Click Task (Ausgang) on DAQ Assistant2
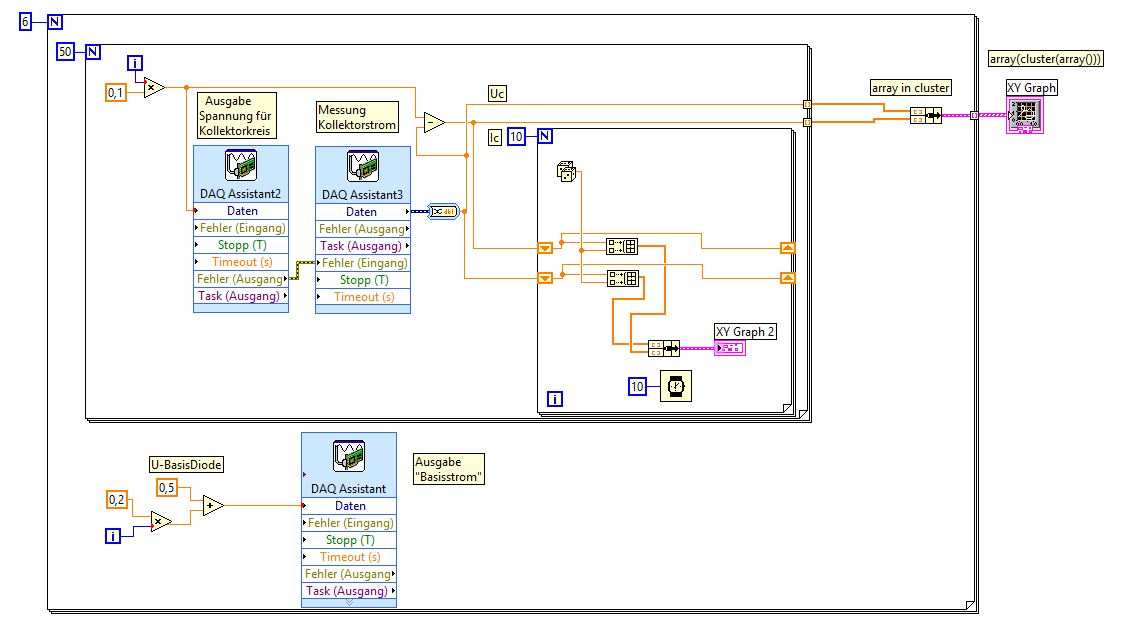The image size is (1121, 626). [x=241, y=296]
